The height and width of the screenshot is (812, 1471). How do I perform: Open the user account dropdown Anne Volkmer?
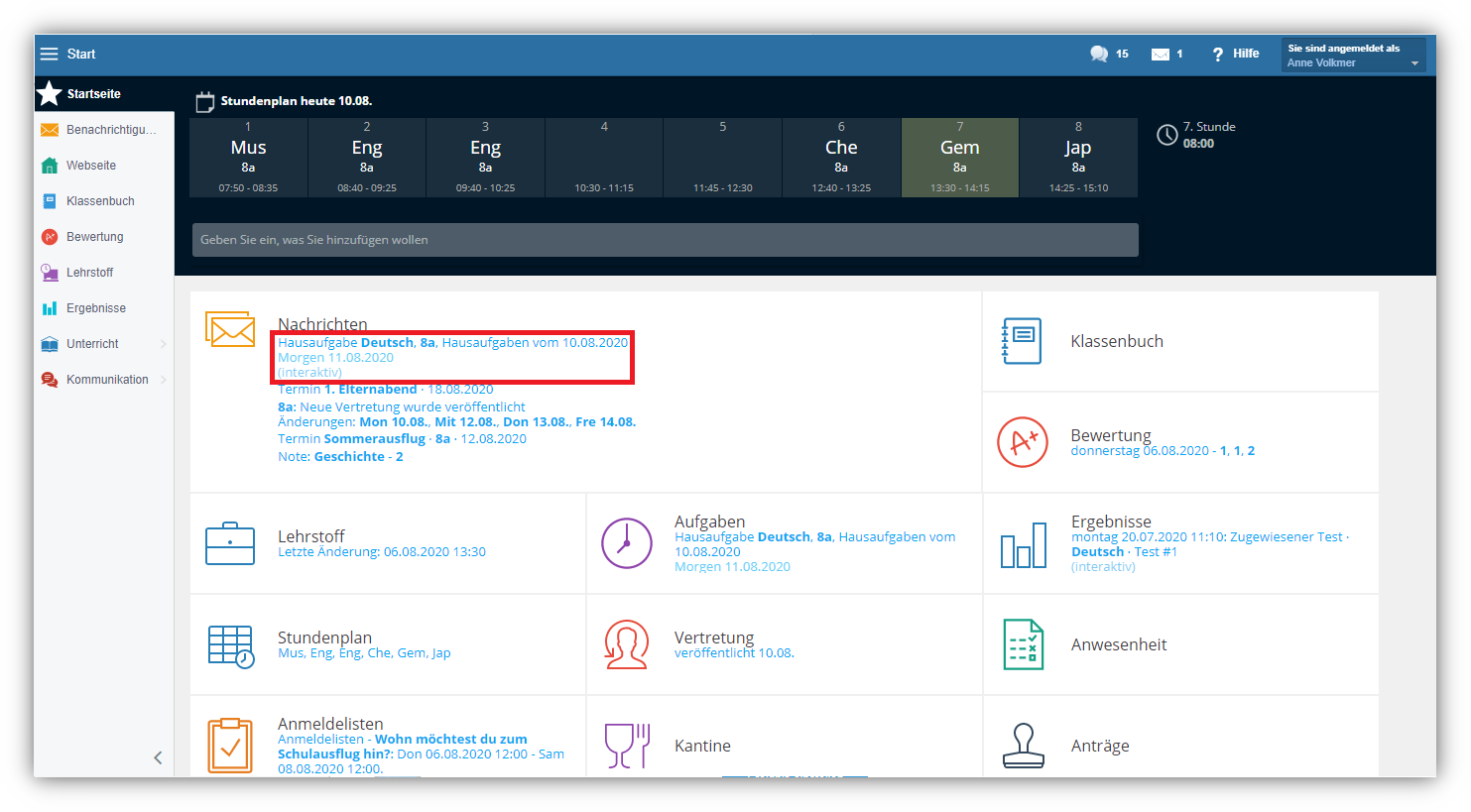point(1353,55)
